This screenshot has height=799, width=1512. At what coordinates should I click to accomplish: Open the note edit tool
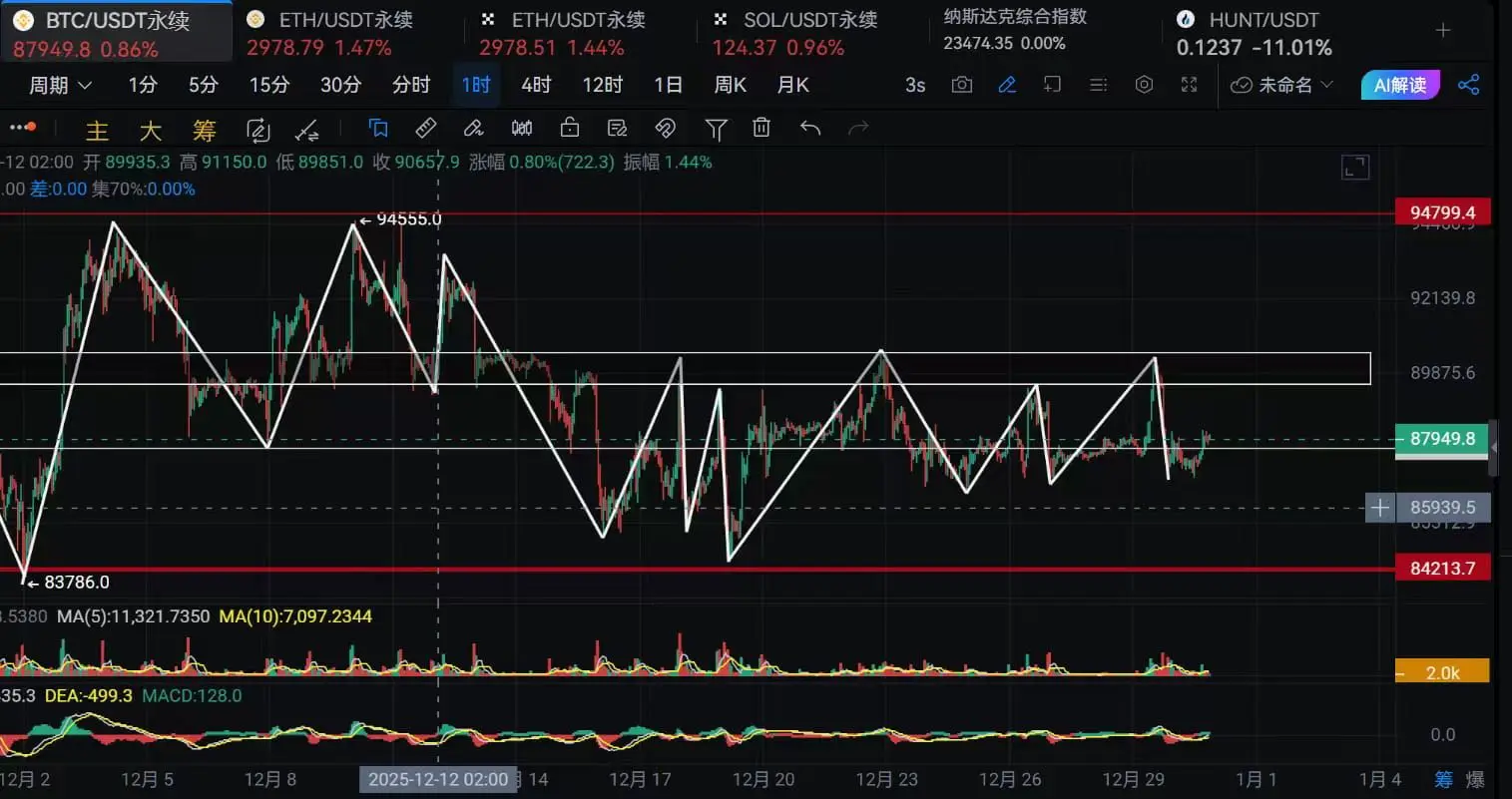[x=618, y=128]
